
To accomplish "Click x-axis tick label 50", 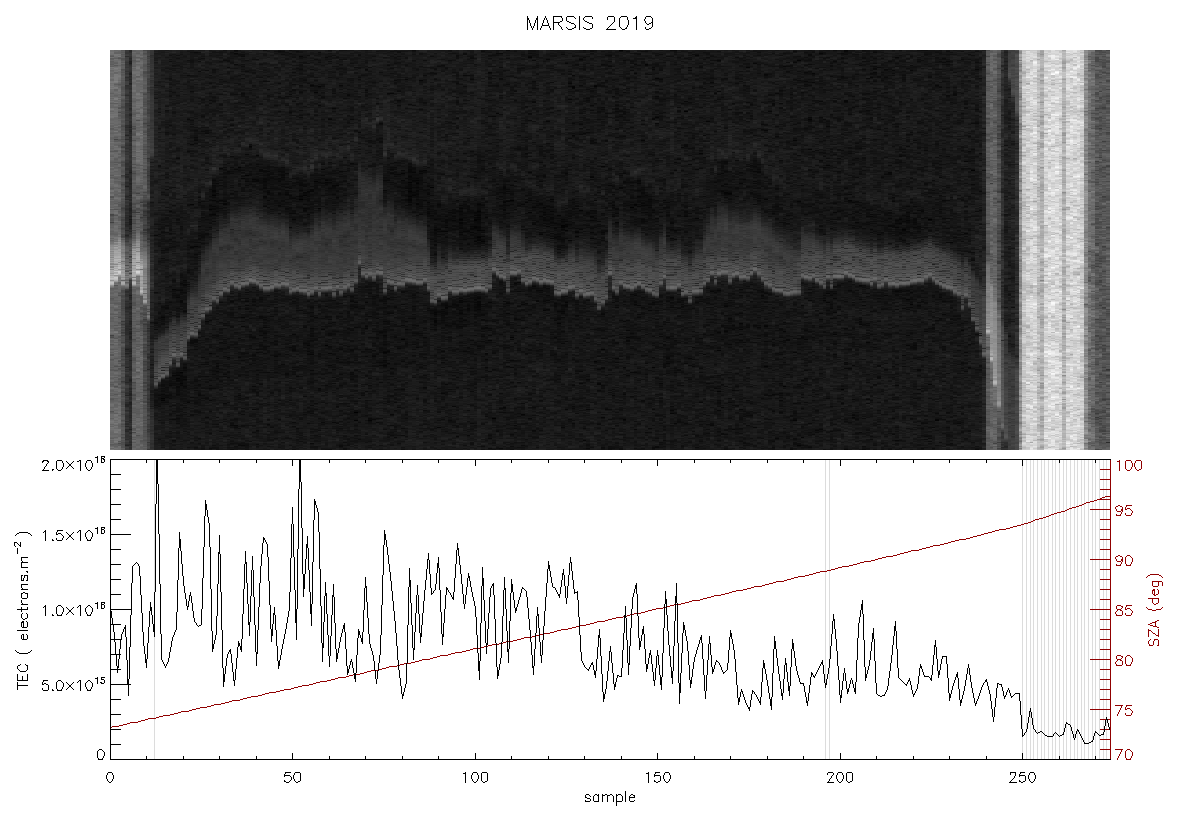I will click(293, 778).
